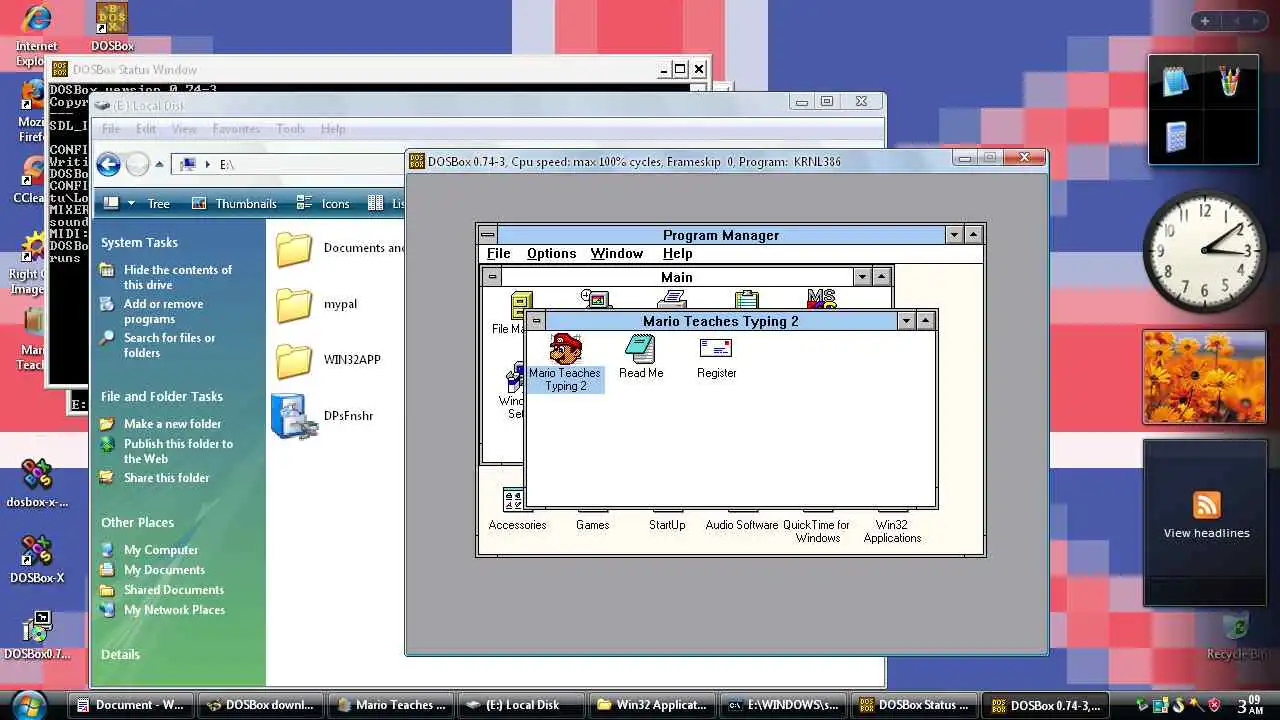Open the WIN32APP folder

click(327, 360)
